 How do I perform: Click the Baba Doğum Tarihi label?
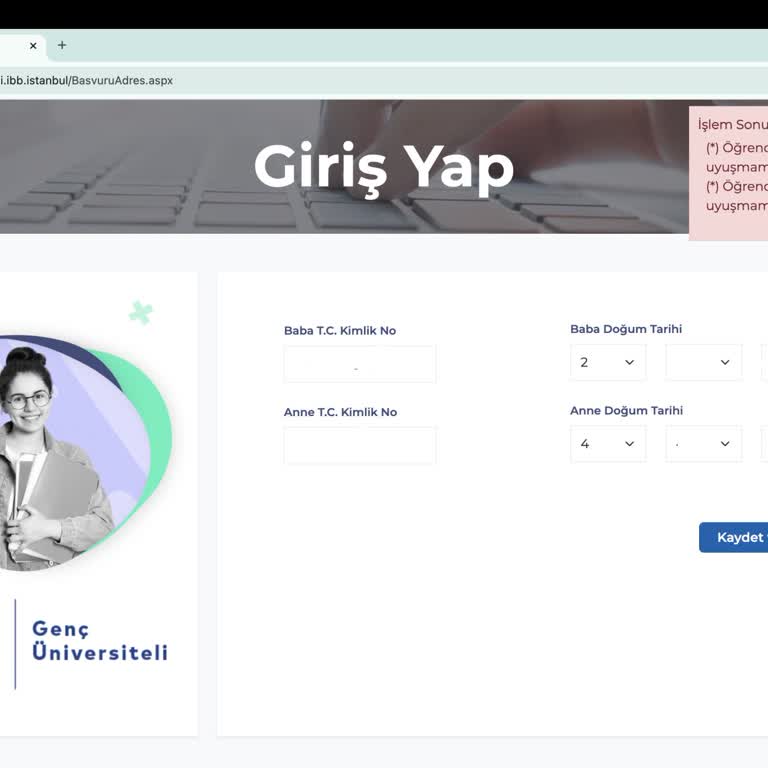click(626, 329)
